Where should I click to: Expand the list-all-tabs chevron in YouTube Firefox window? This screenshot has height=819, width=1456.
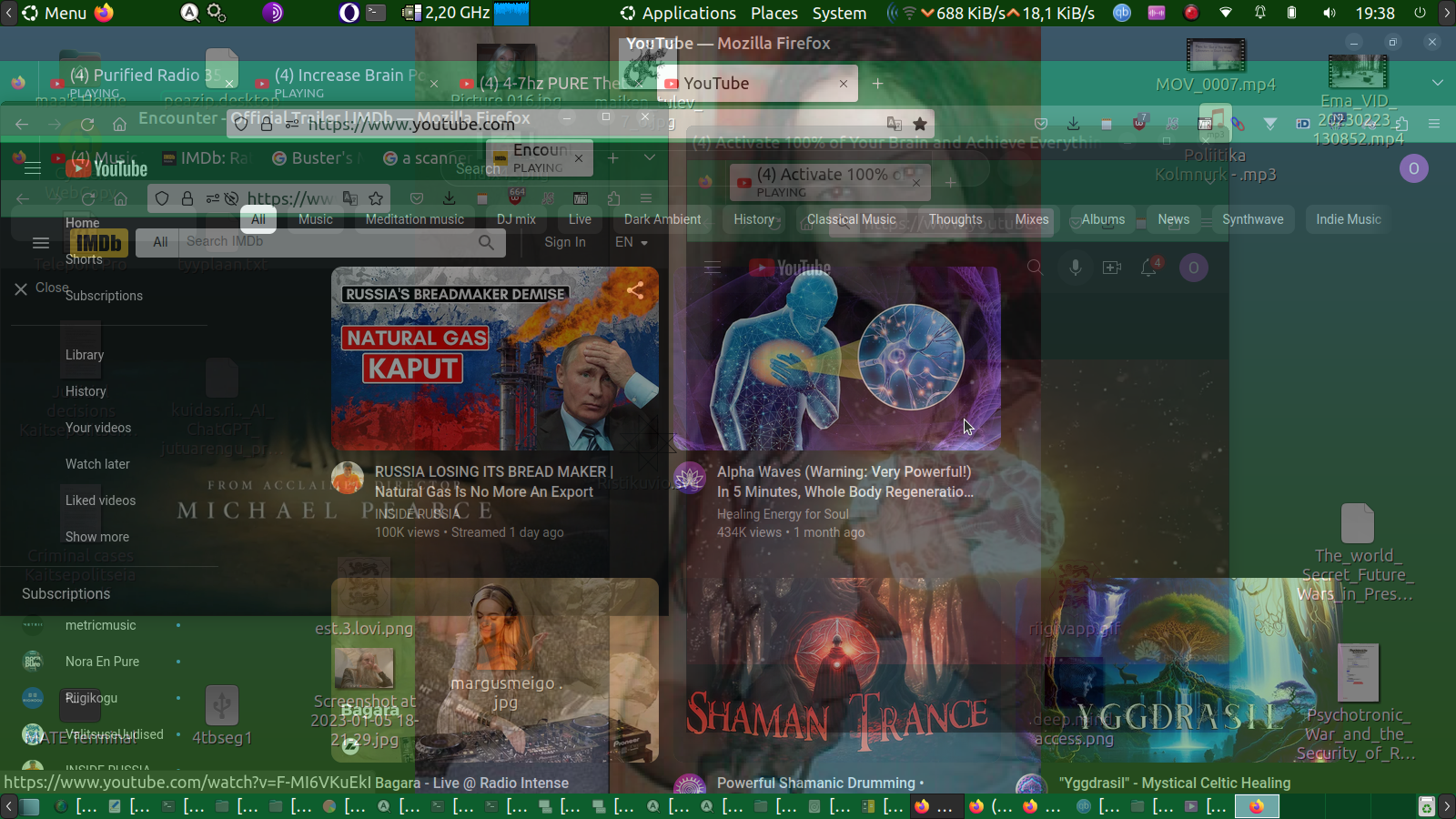[x=1438, y=83]
